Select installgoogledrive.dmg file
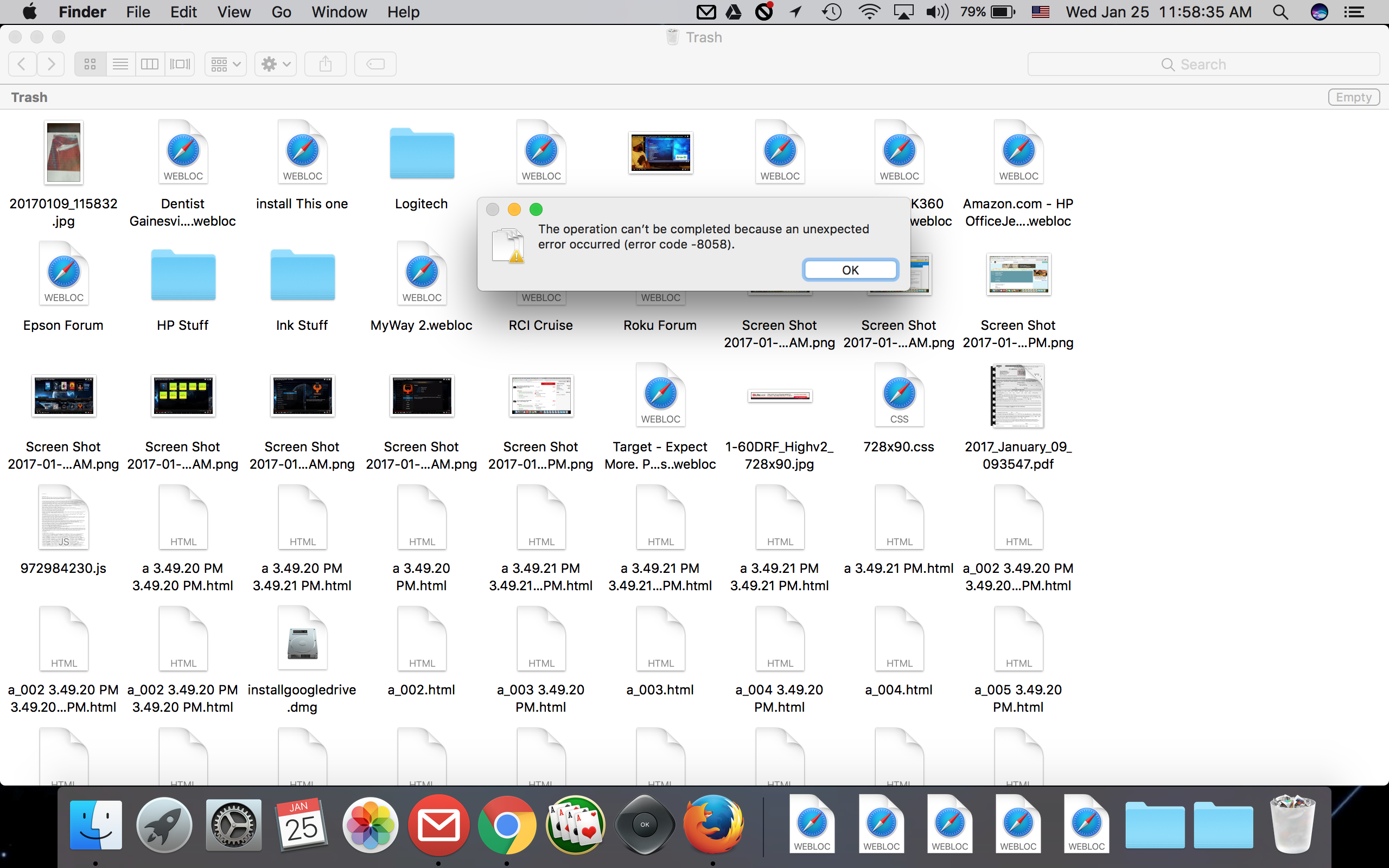The image size is (1389, 868). tap(302, 641)
